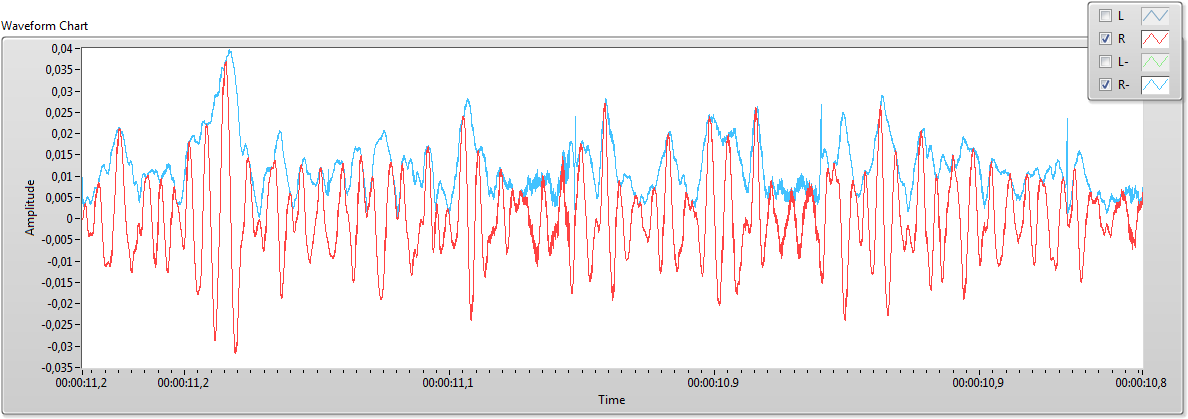The width and height of the screenshot is (1188, 419).
Task: Click the 0,01 y-axis tick label
Action: pos(62,176)
